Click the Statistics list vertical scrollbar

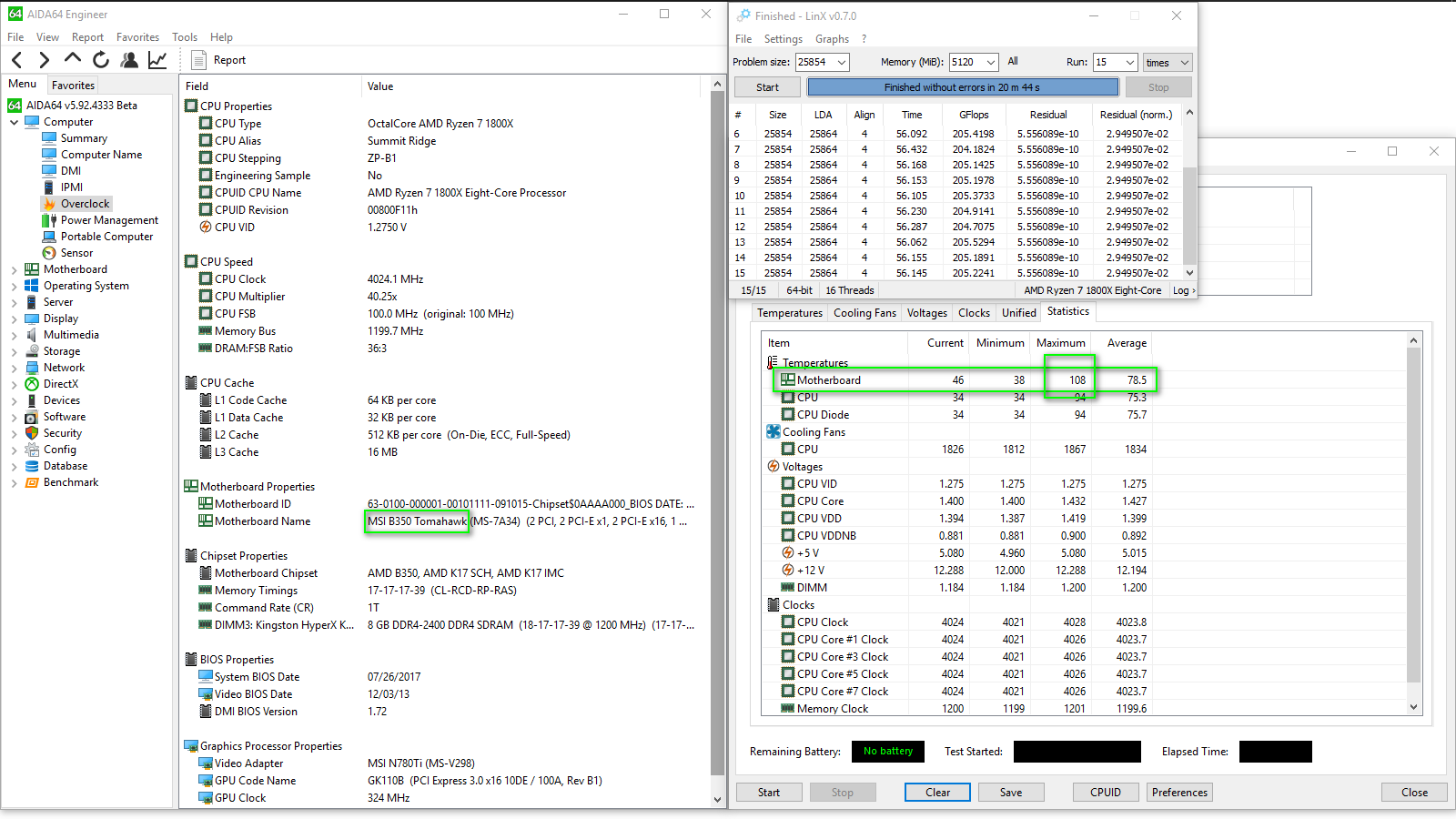[1413, 523]
